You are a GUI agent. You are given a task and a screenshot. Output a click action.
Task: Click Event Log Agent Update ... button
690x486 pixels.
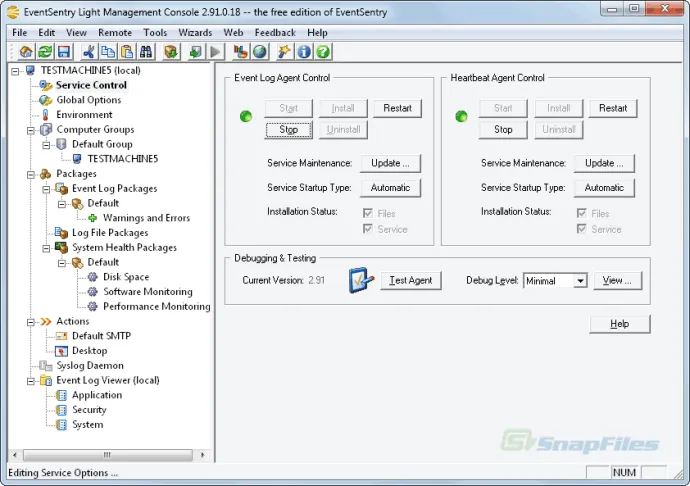pos(390,163)
